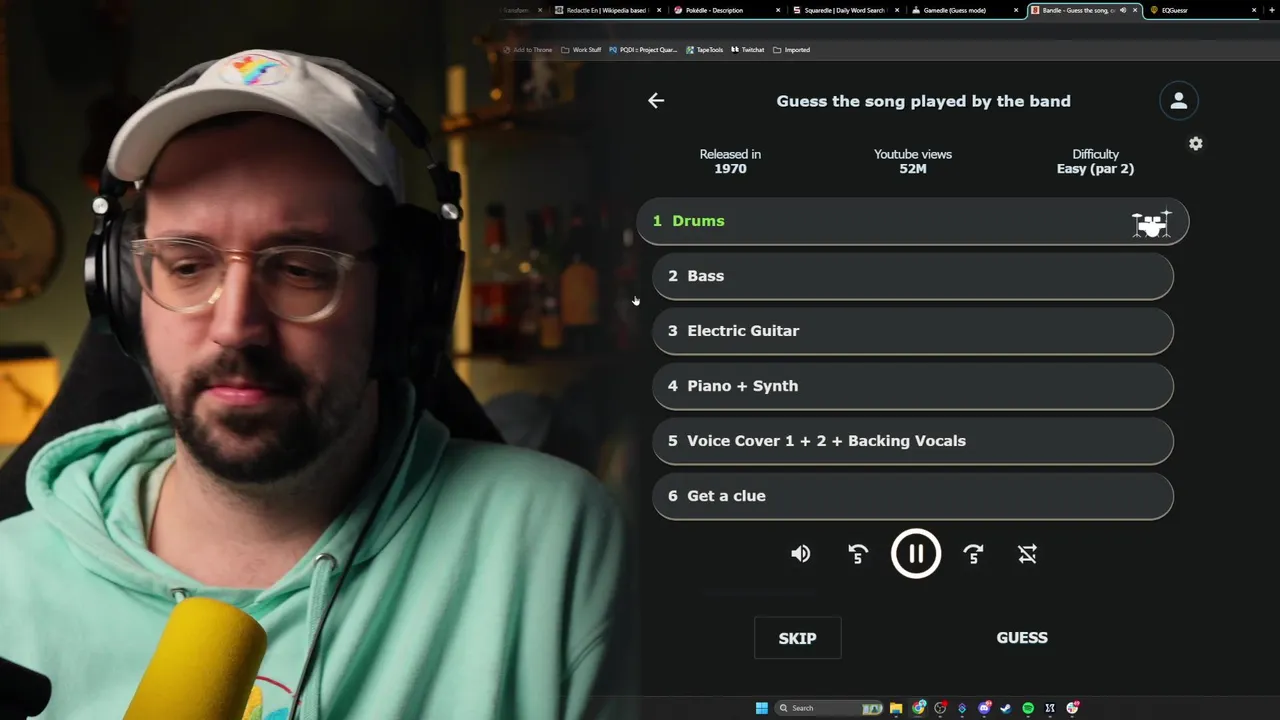Click 'Guess the song played by the band' heading
The width and height of the screenshot is (1280, 720).
coord(923,101)
